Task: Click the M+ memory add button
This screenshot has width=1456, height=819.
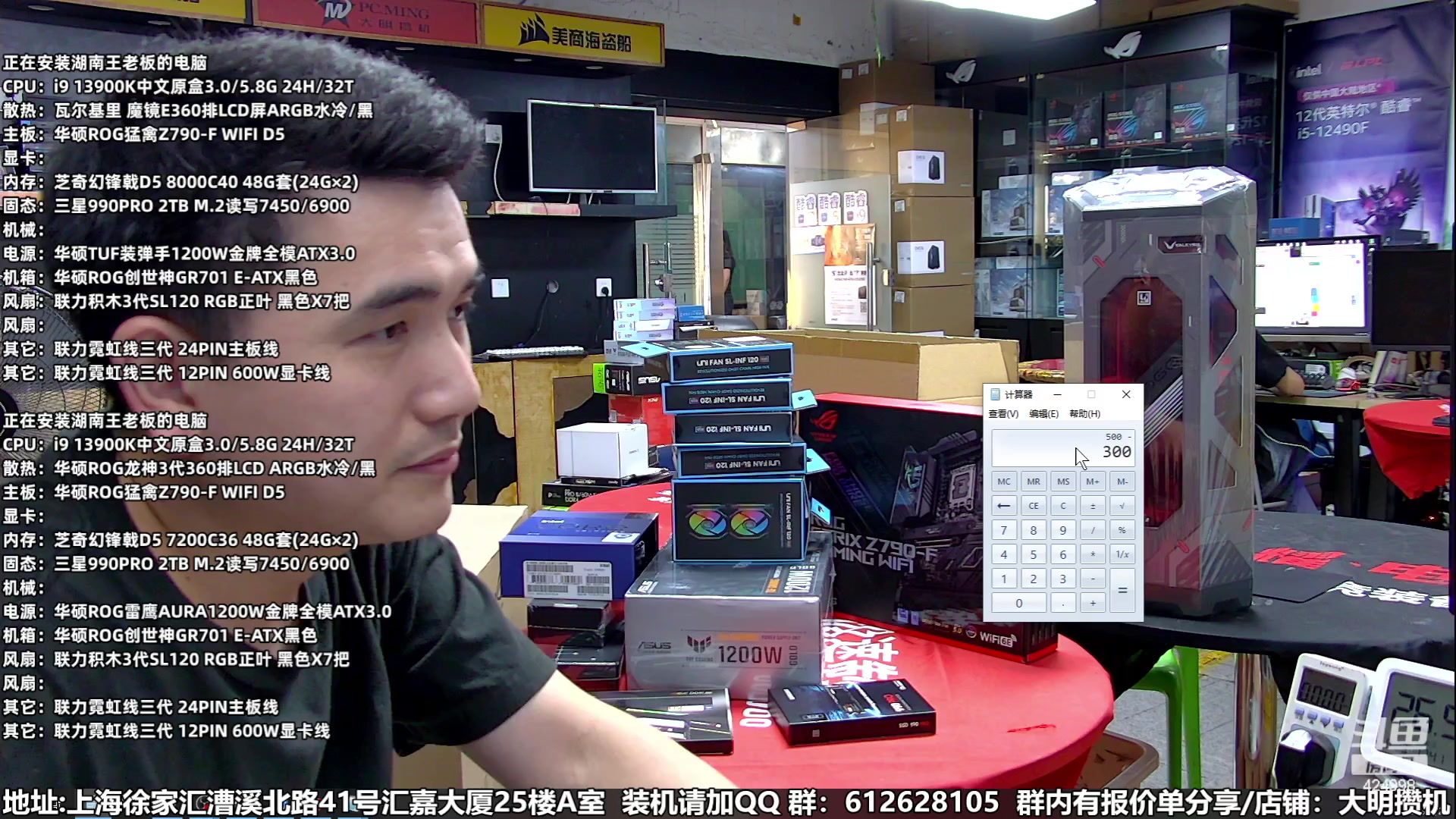Action: coord(1093,482)
